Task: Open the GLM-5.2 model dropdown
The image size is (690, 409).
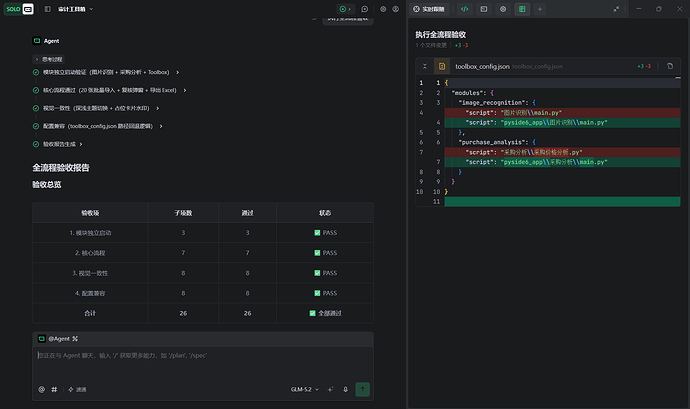Action: coord(305,389)
